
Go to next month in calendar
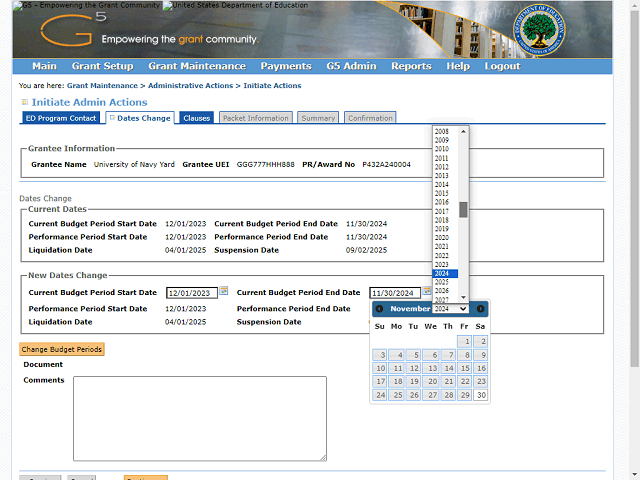point(480,309)
